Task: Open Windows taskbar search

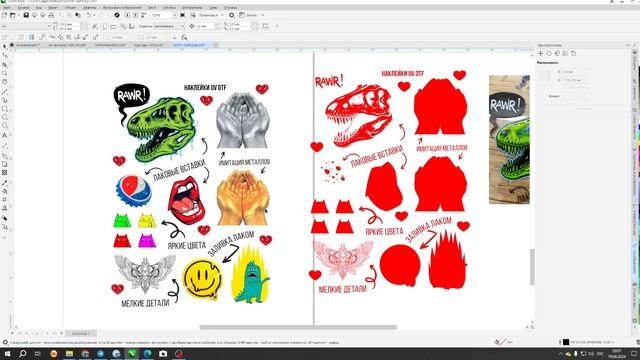Action: point(22,353)
